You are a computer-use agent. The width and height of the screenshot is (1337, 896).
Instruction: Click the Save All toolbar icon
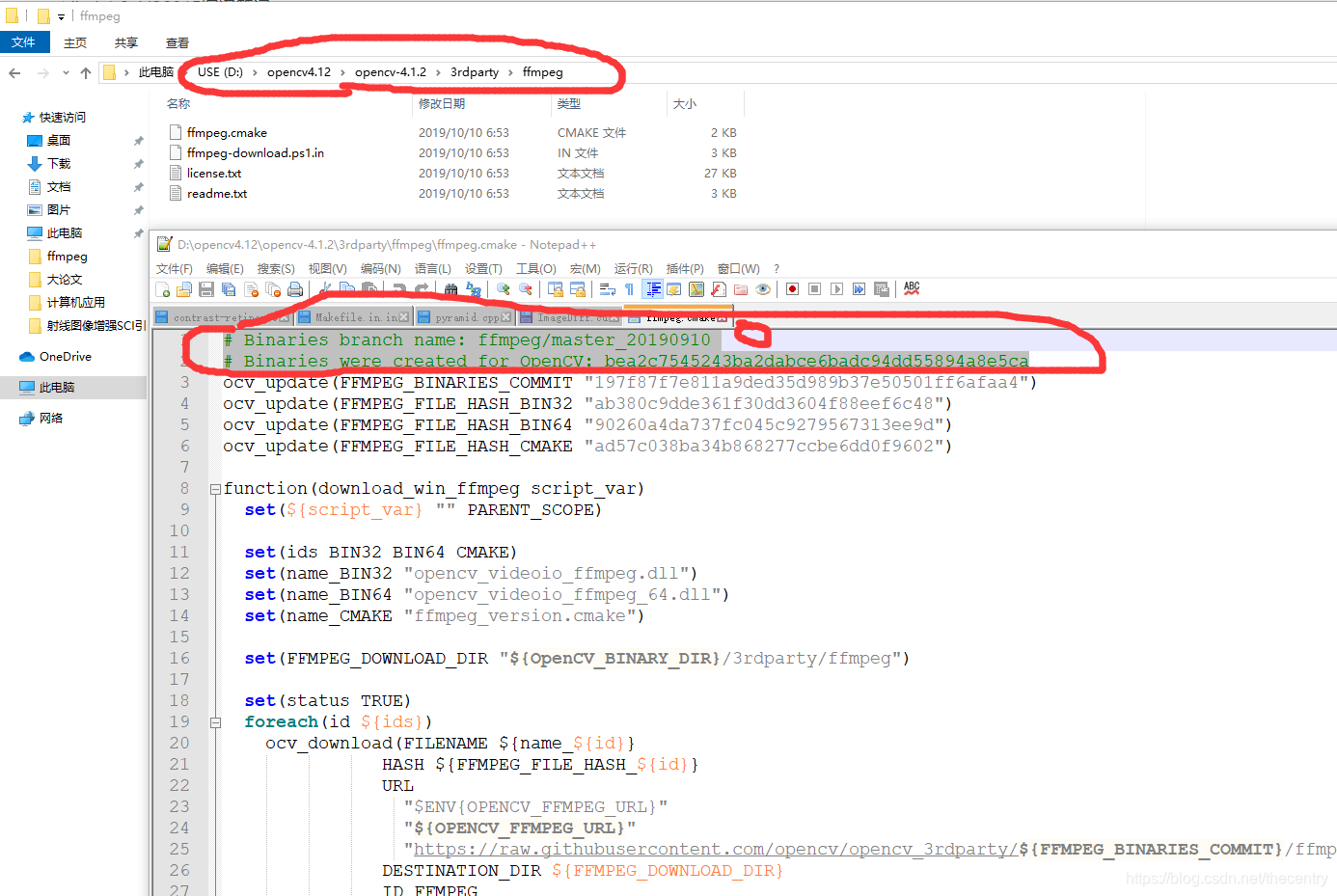(x=229, y=289)
